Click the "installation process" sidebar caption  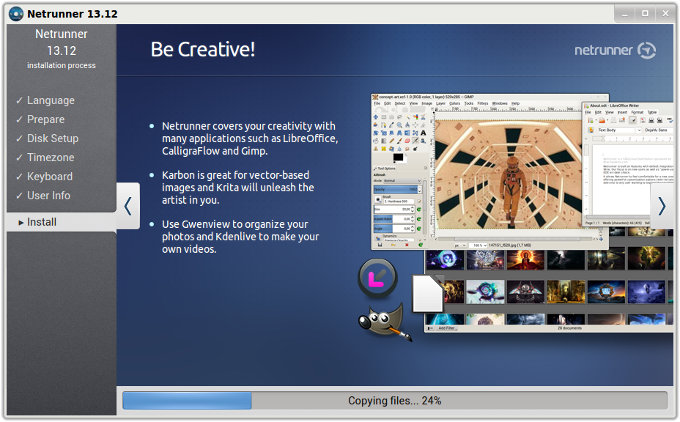[x=61, y=65]
